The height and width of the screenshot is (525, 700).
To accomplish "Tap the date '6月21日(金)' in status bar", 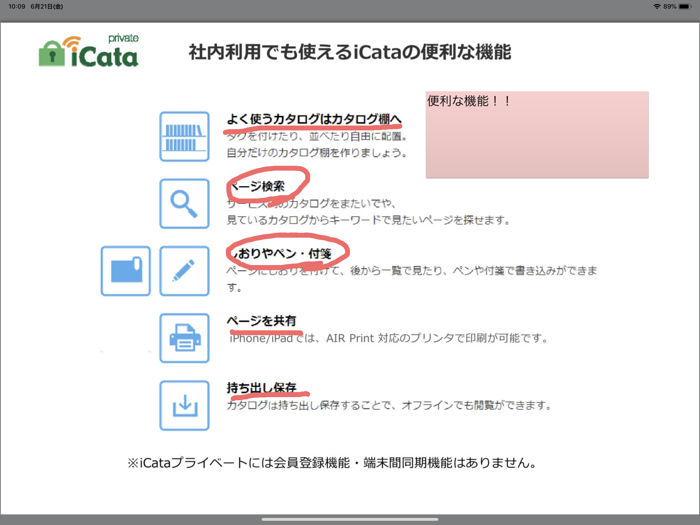I will coord(47,6).
